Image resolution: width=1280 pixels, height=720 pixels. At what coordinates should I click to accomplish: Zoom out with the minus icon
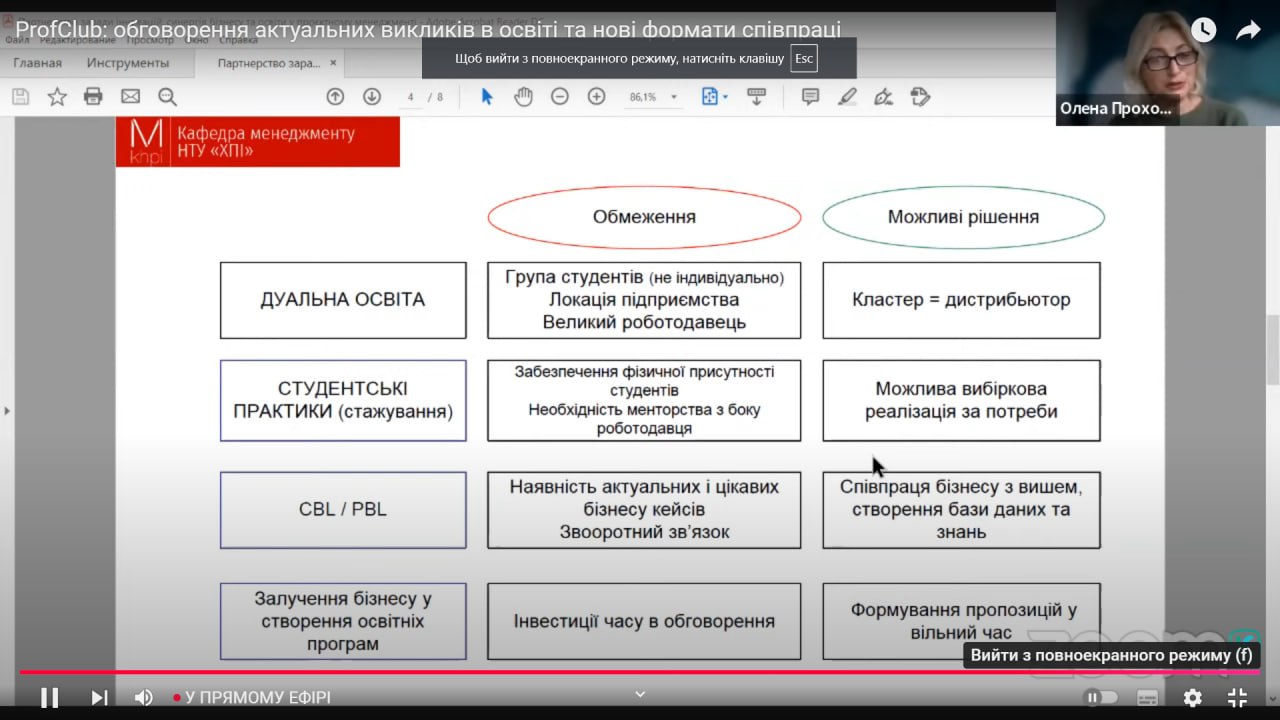[560, 97]
